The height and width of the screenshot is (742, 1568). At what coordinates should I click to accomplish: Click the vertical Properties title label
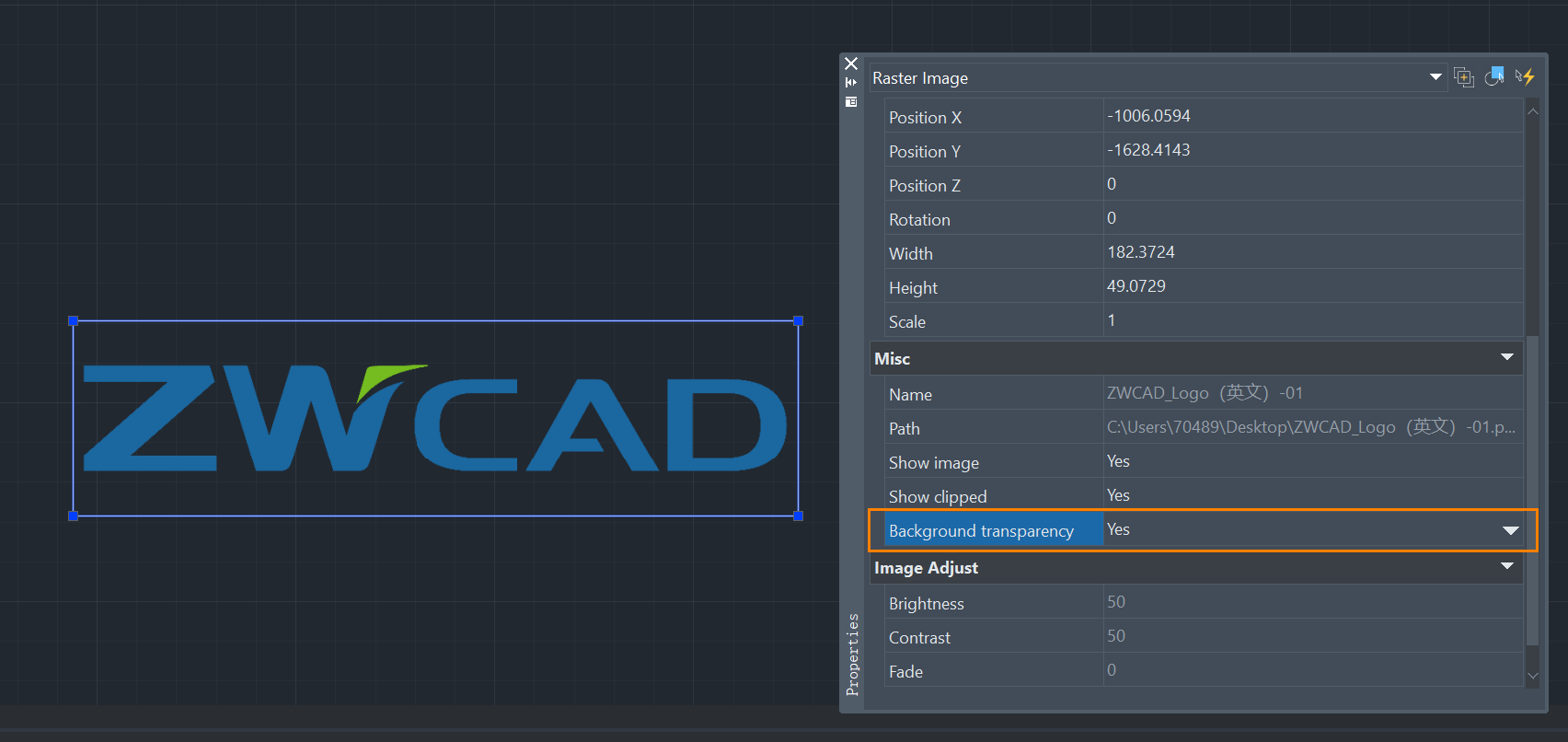[852, 655]
